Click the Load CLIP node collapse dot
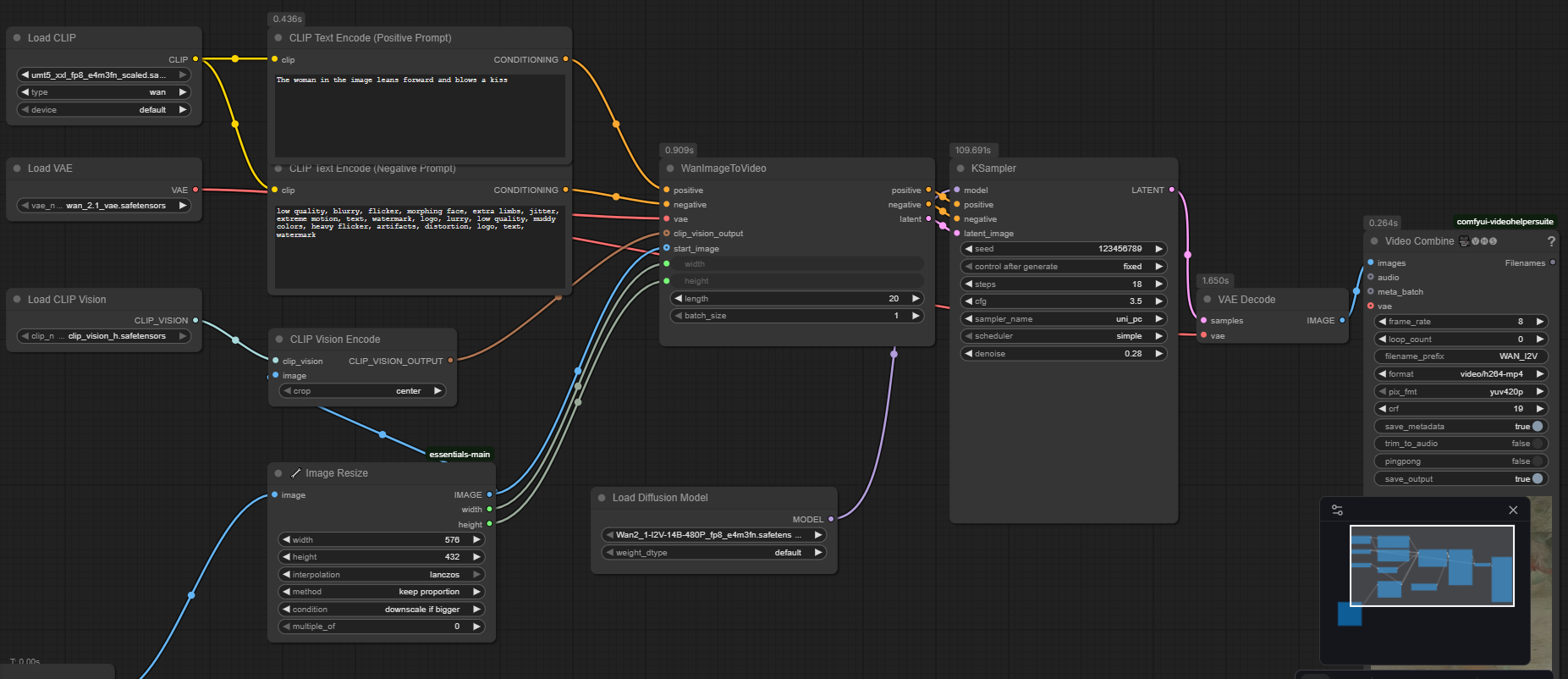The height and width of the screenshot is (679, 1568). 17,38
